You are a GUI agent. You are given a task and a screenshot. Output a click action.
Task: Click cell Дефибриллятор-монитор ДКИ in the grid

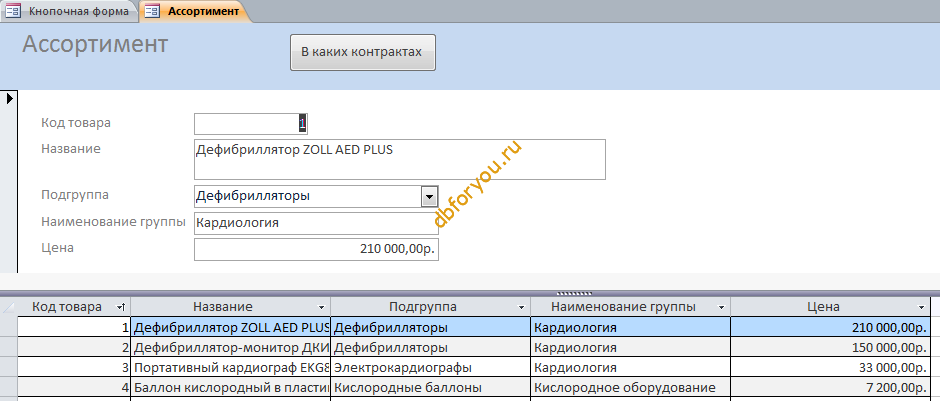click(231, 347)
